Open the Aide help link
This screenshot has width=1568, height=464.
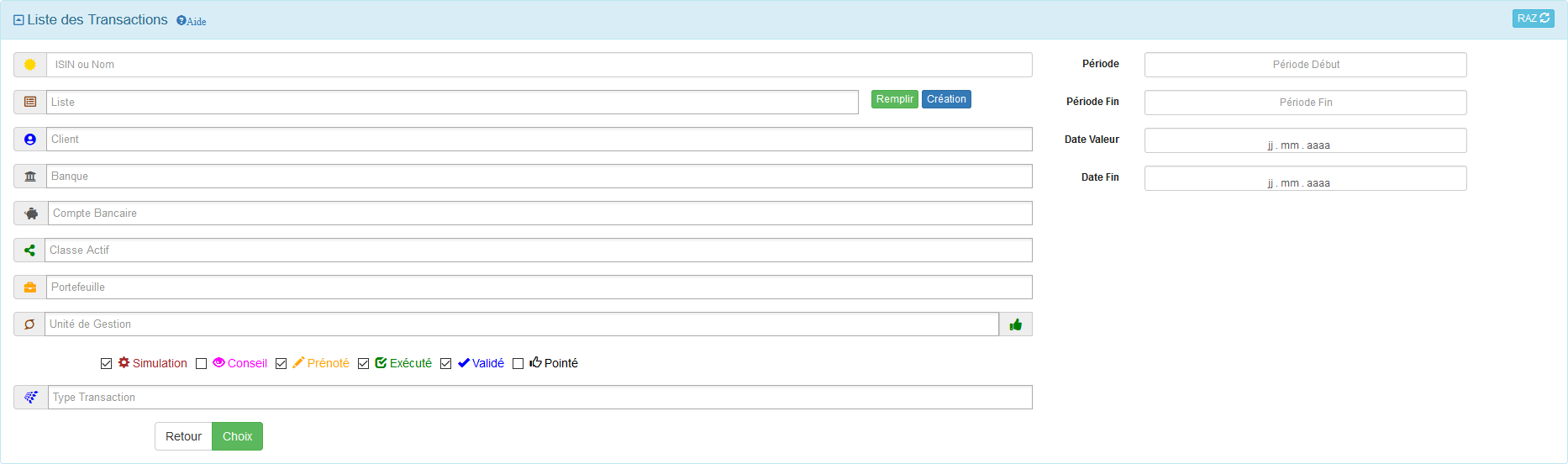coord(192,21)
